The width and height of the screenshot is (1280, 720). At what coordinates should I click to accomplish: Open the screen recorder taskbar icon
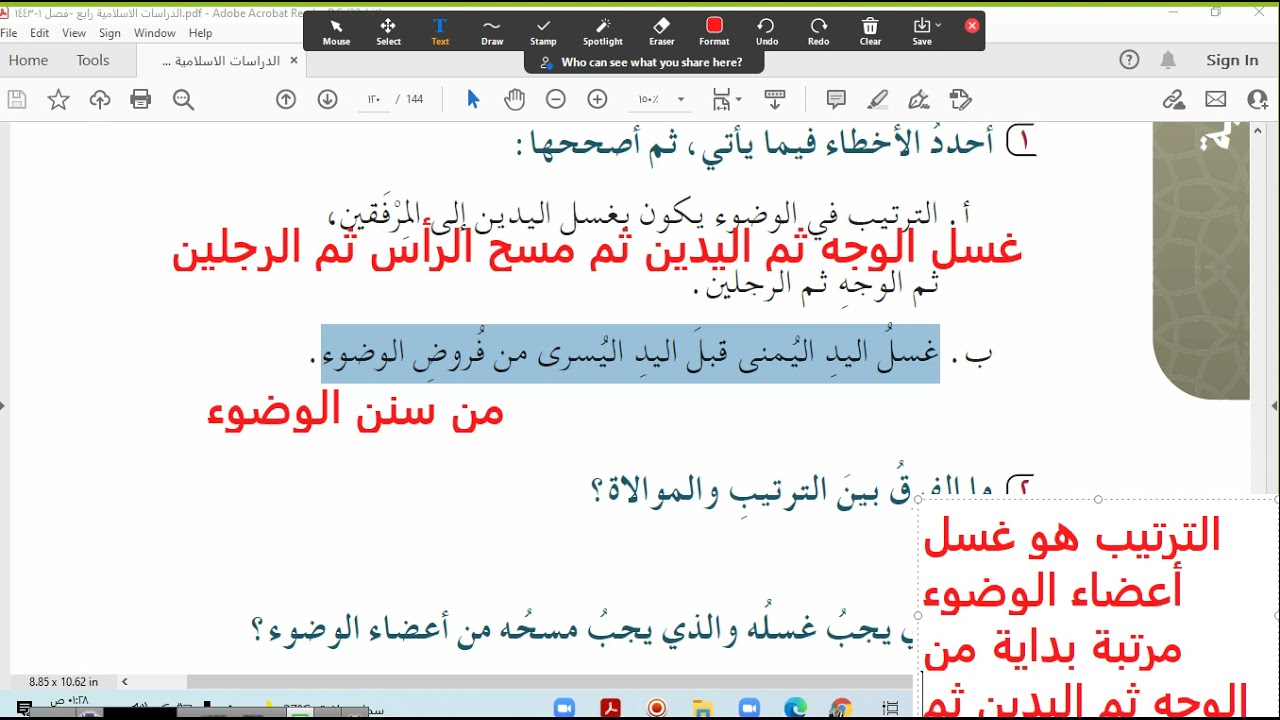tap(657, 708)
